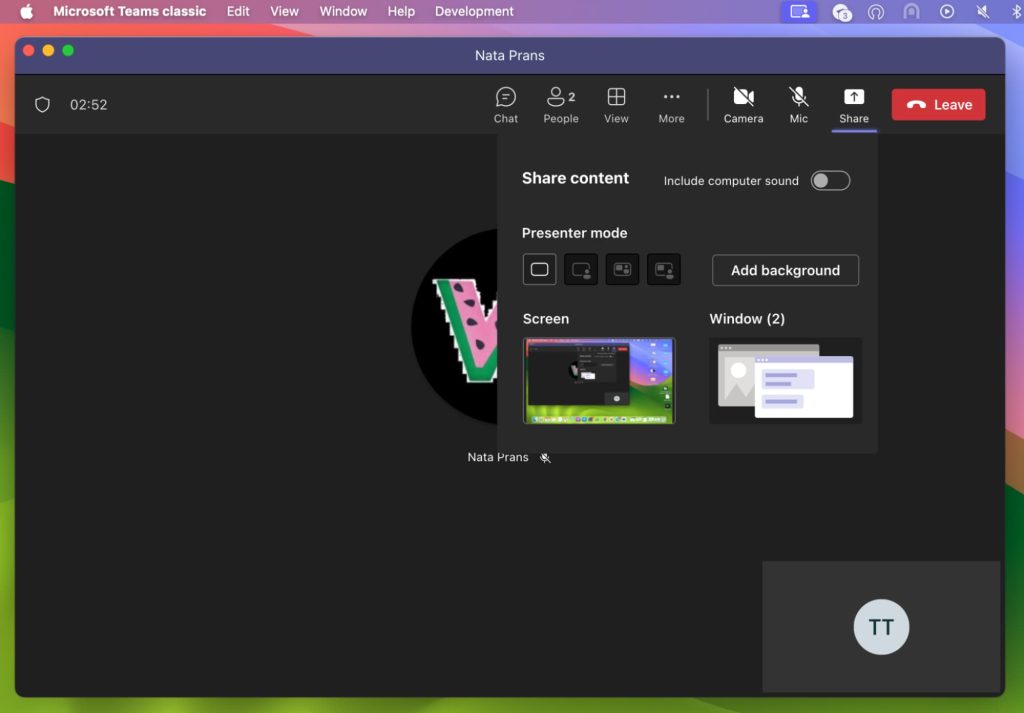
Task: Unmute Nata Prans via the mic icon
Action: 545,457
